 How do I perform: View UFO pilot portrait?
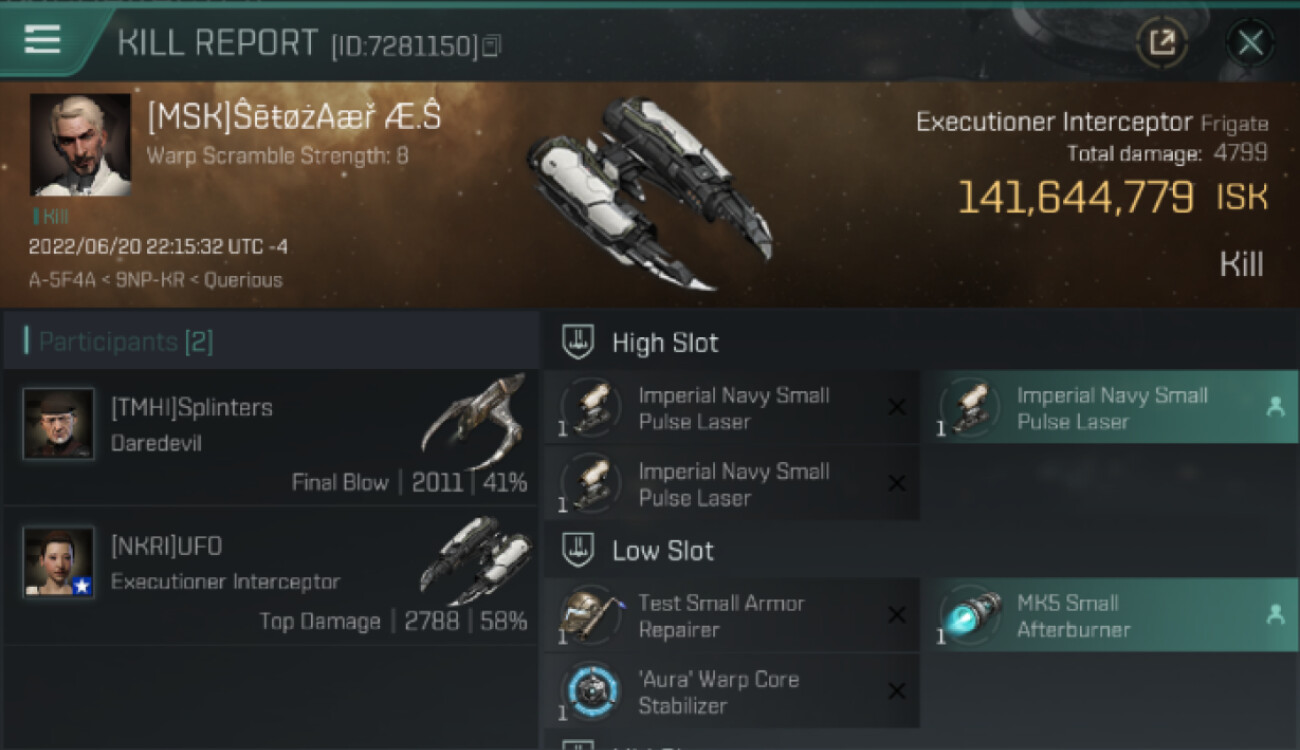click(x=58, y=562)
